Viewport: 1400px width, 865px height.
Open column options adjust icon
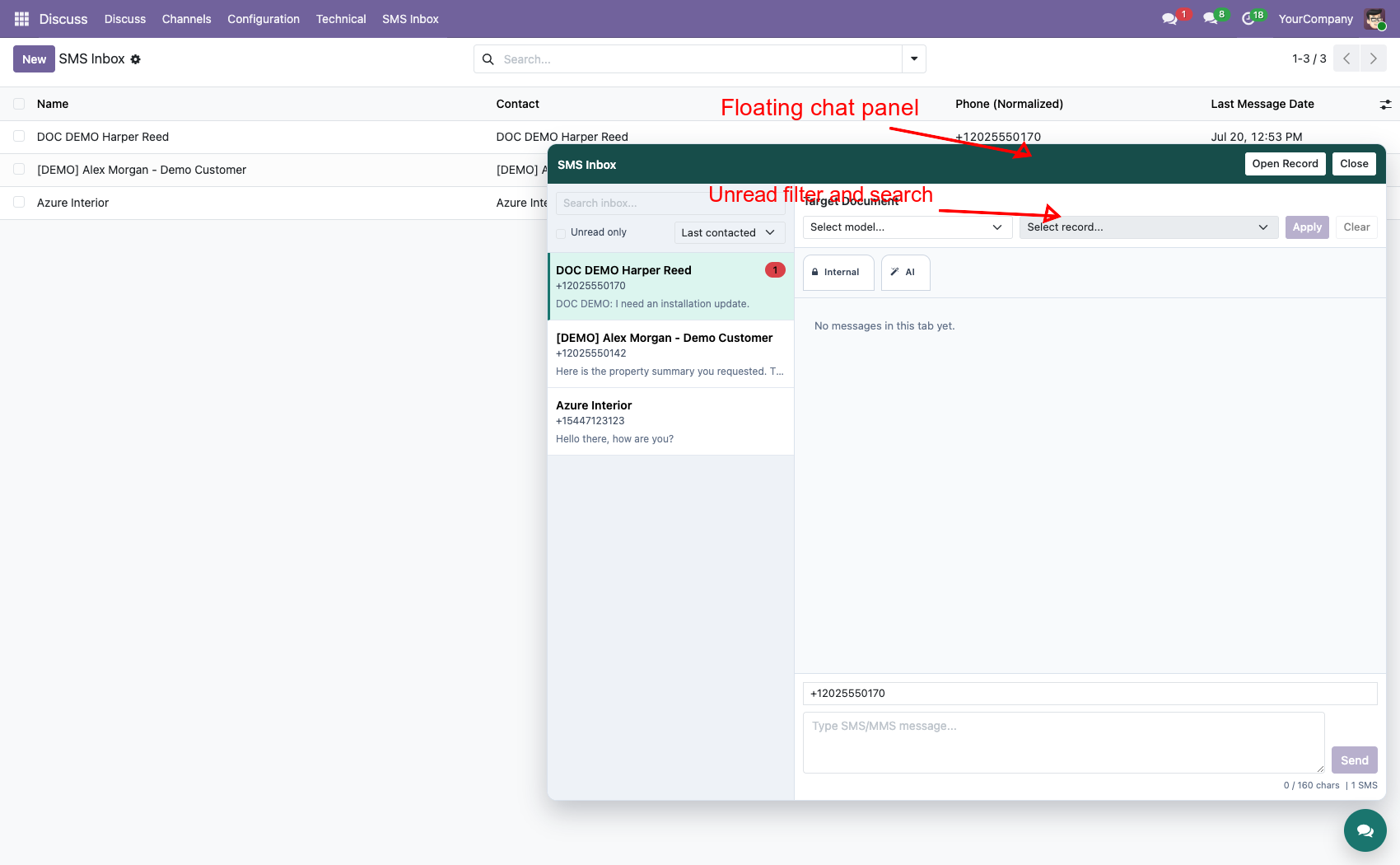click(x=1386, y=105)
